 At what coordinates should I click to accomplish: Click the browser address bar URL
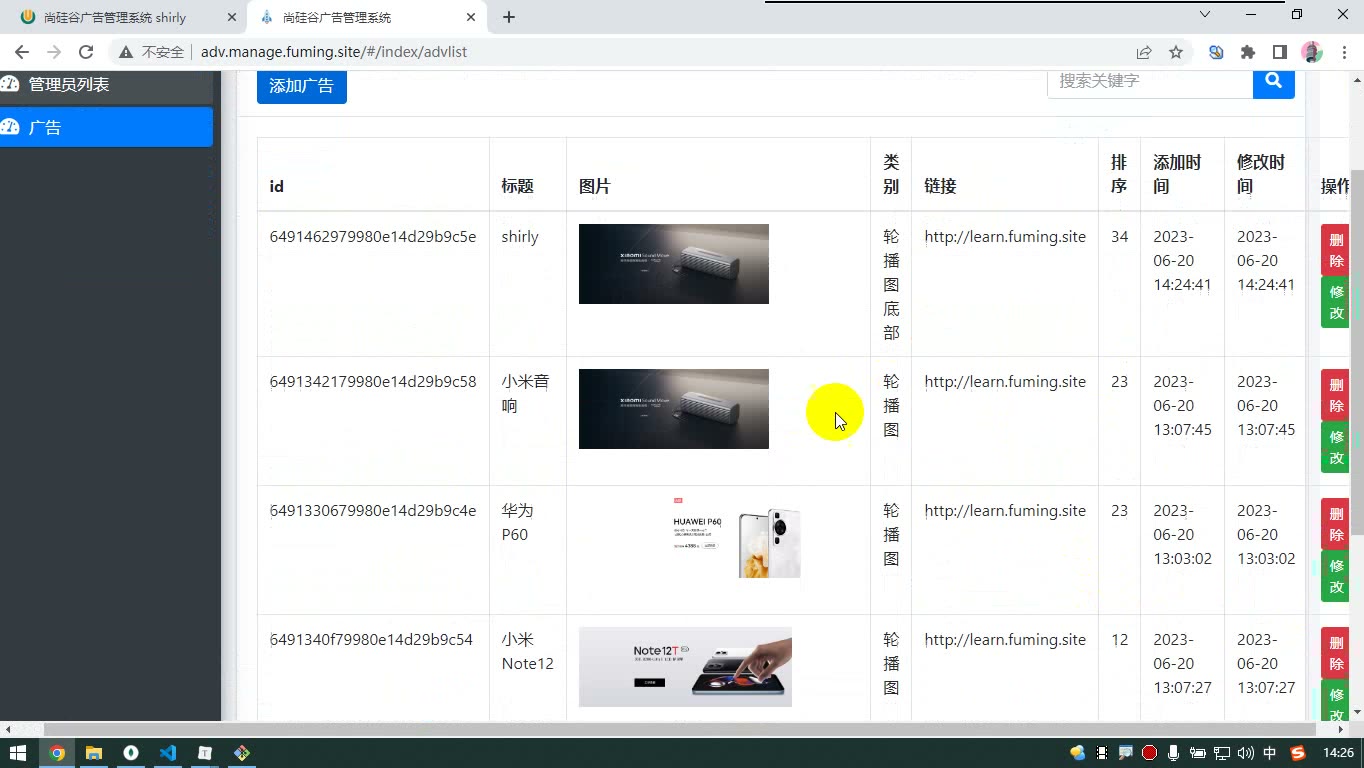tap(334, 52)
